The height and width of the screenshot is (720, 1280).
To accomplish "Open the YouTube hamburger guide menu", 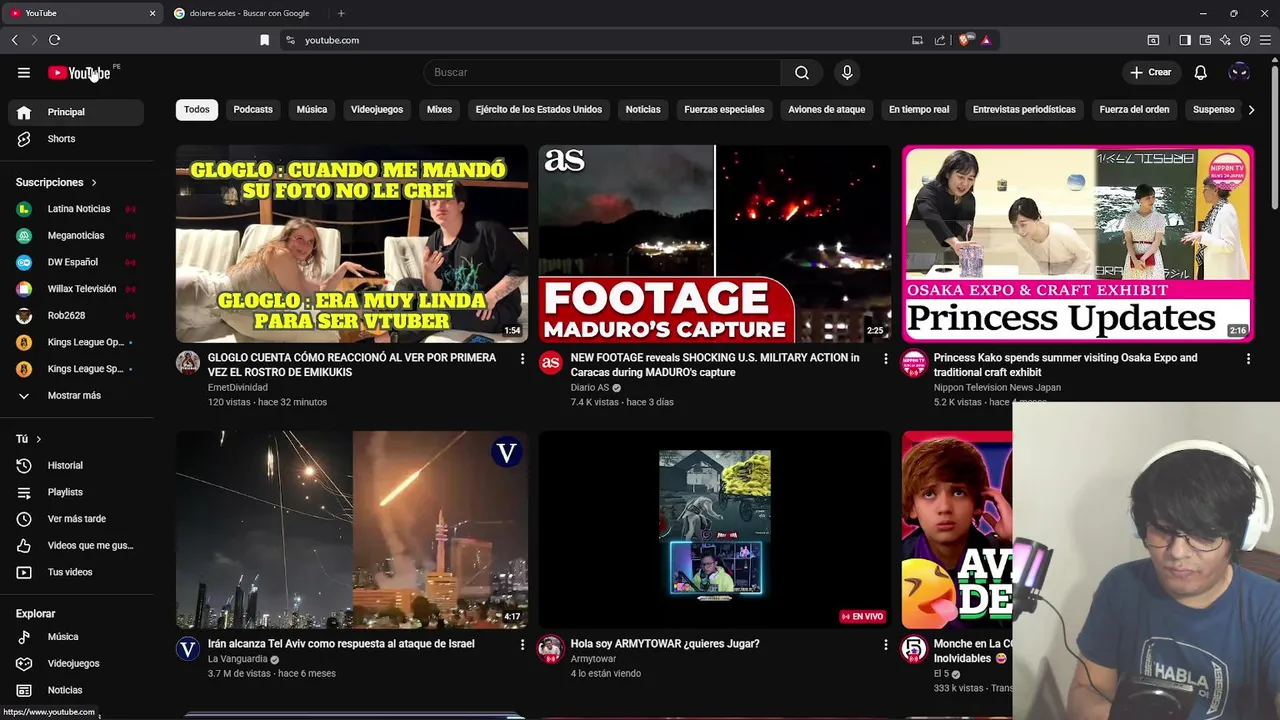I will tap(24, 72).
